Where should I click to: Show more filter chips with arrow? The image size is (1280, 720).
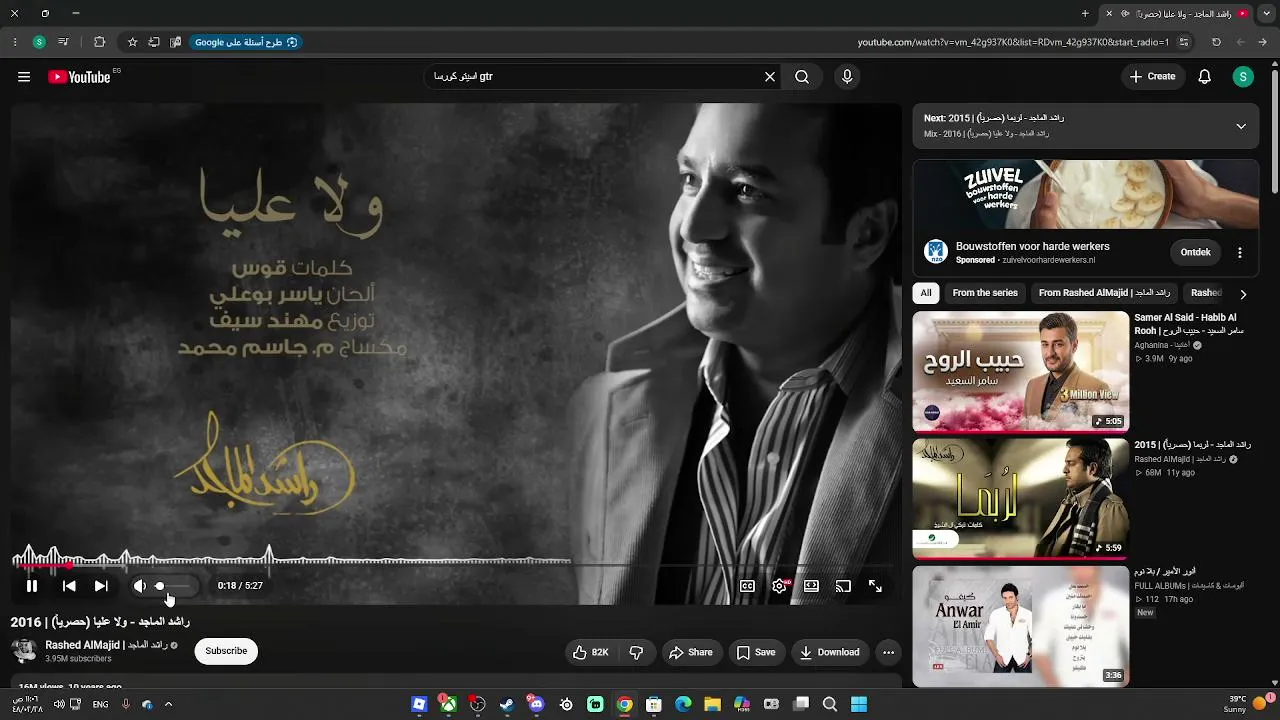click(x=1243, y=294)
